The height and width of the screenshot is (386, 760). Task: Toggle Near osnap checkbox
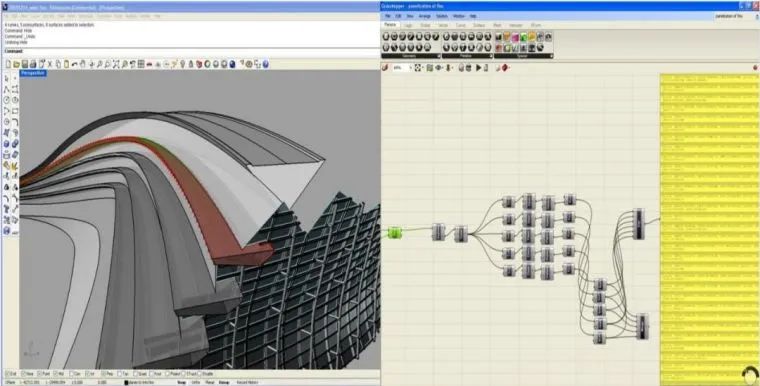click(23, 374)
